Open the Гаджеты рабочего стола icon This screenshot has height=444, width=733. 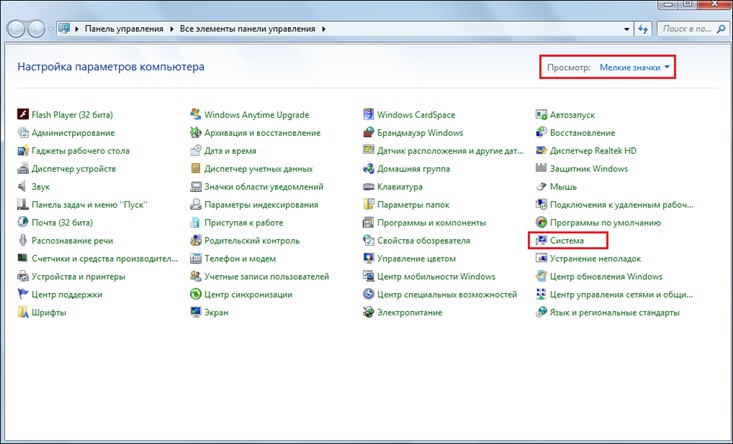pyautogui.click(x=23, y=150)
